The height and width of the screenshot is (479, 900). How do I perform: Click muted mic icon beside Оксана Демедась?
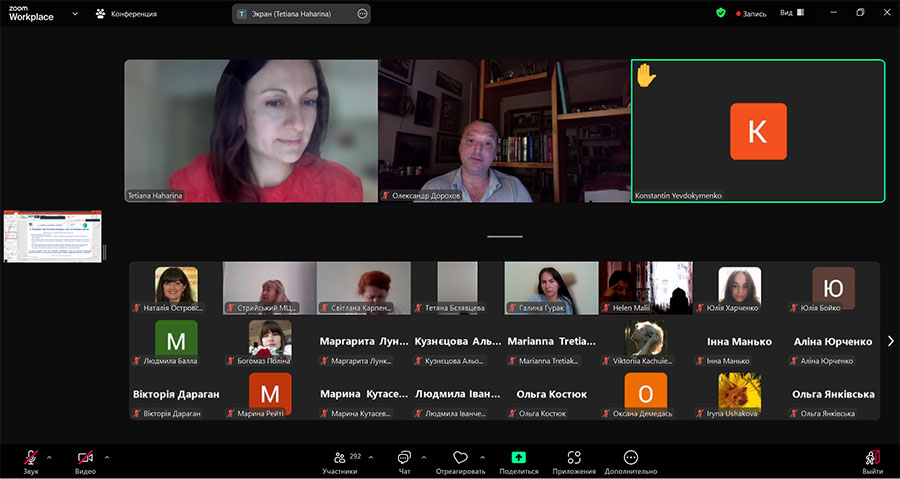(x=606, y=413)
